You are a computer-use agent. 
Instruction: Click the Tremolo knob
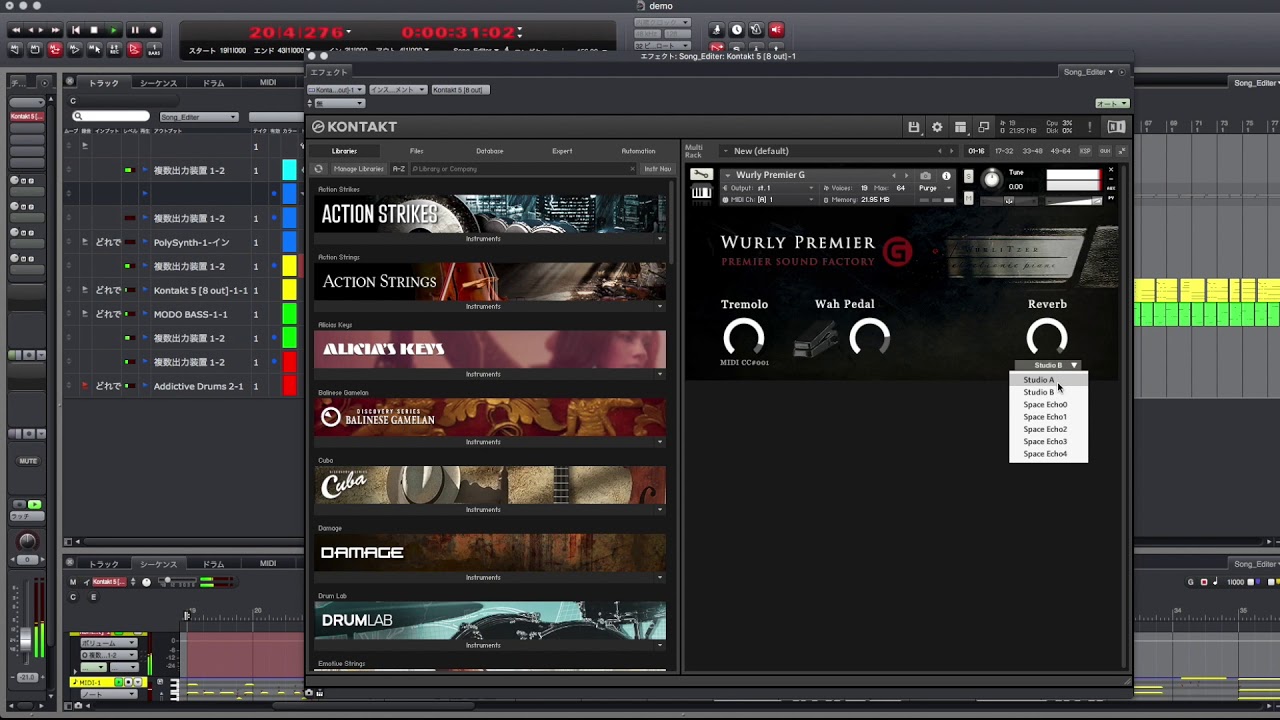click(743, 338)
